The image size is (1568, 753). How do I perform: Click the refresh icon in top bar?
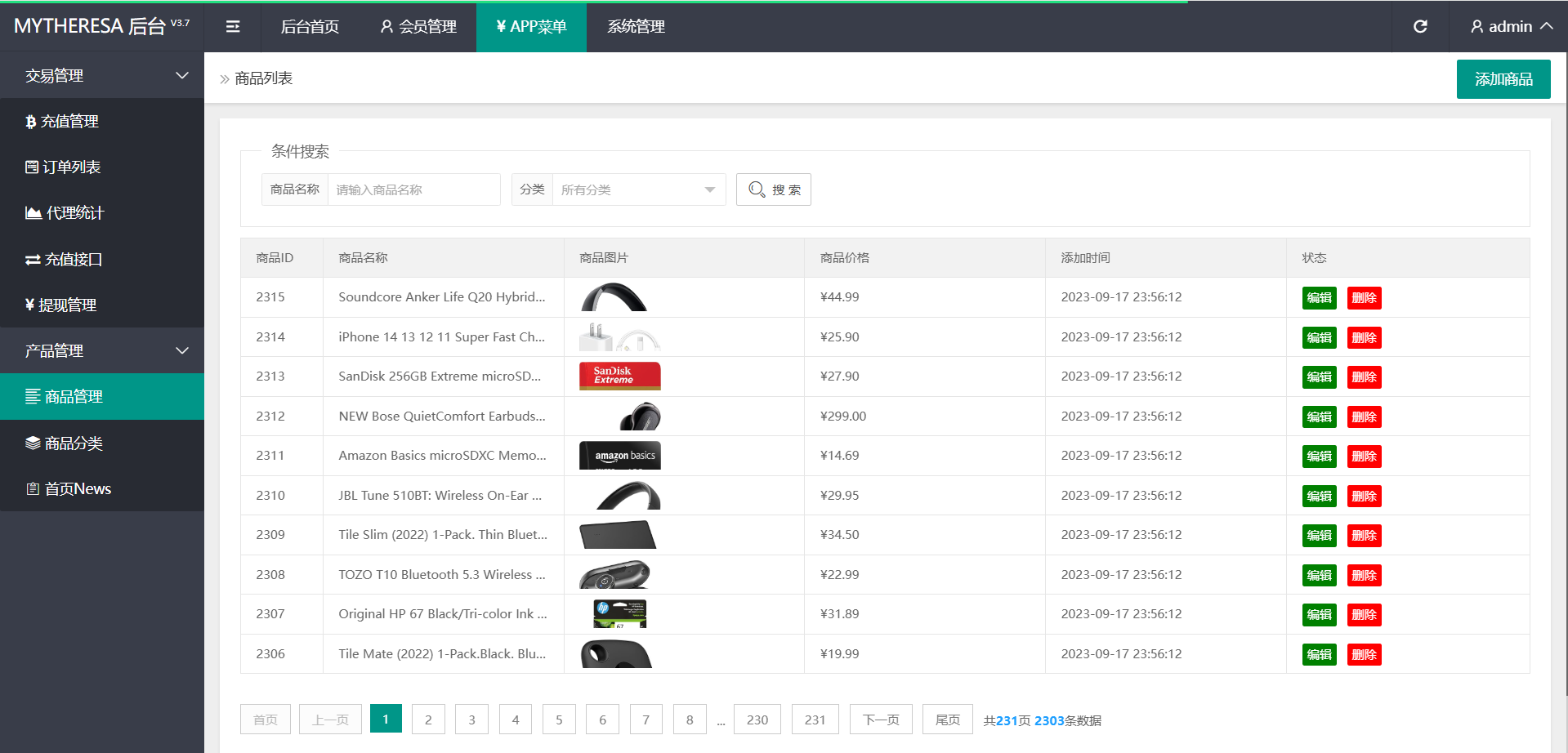1420,27
